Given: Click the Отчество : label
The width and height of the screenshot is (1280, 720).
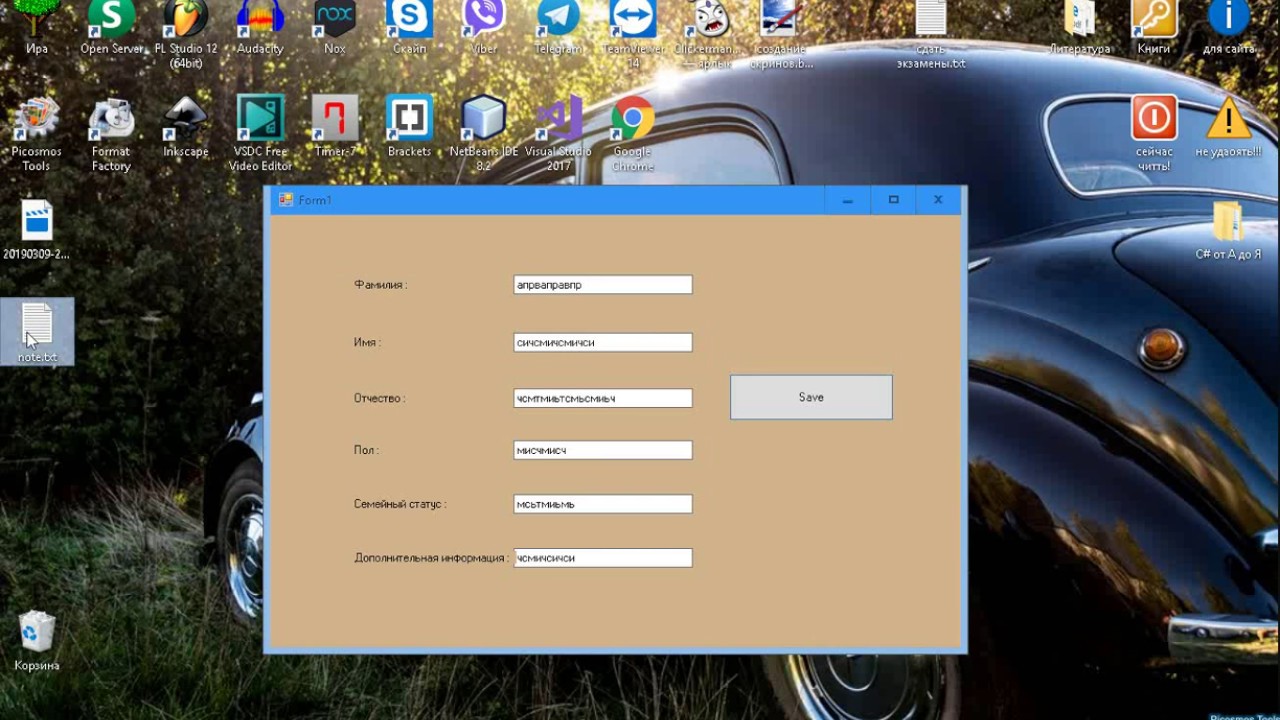Looking at the screenshot, I should click(x=379, y=398).
